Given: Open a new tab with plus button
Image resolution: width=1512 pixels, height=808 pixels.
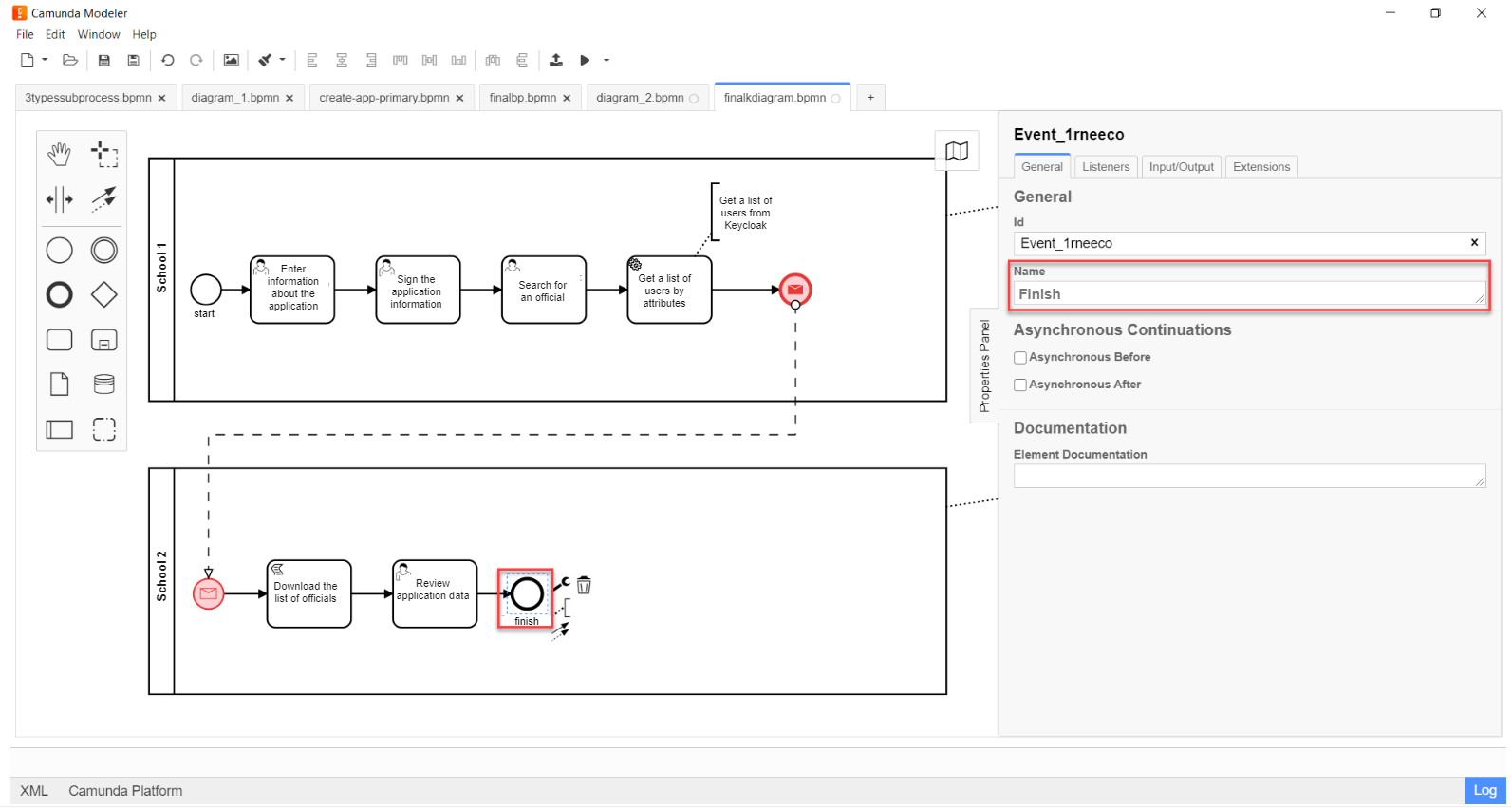Looking at the screenshot, I should click(x=870, y=98).
